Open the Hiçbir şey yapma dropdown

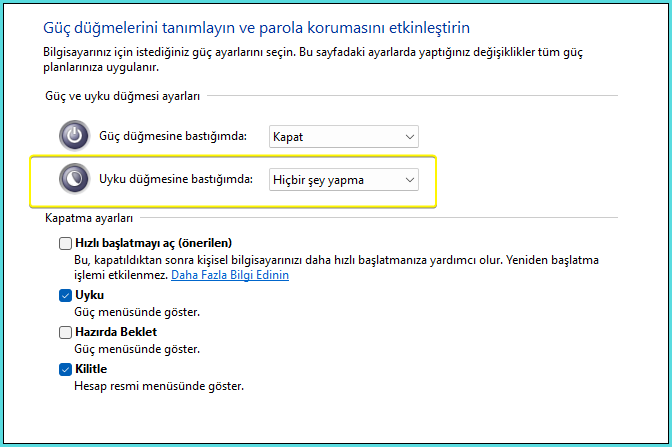tap(343, 179)
